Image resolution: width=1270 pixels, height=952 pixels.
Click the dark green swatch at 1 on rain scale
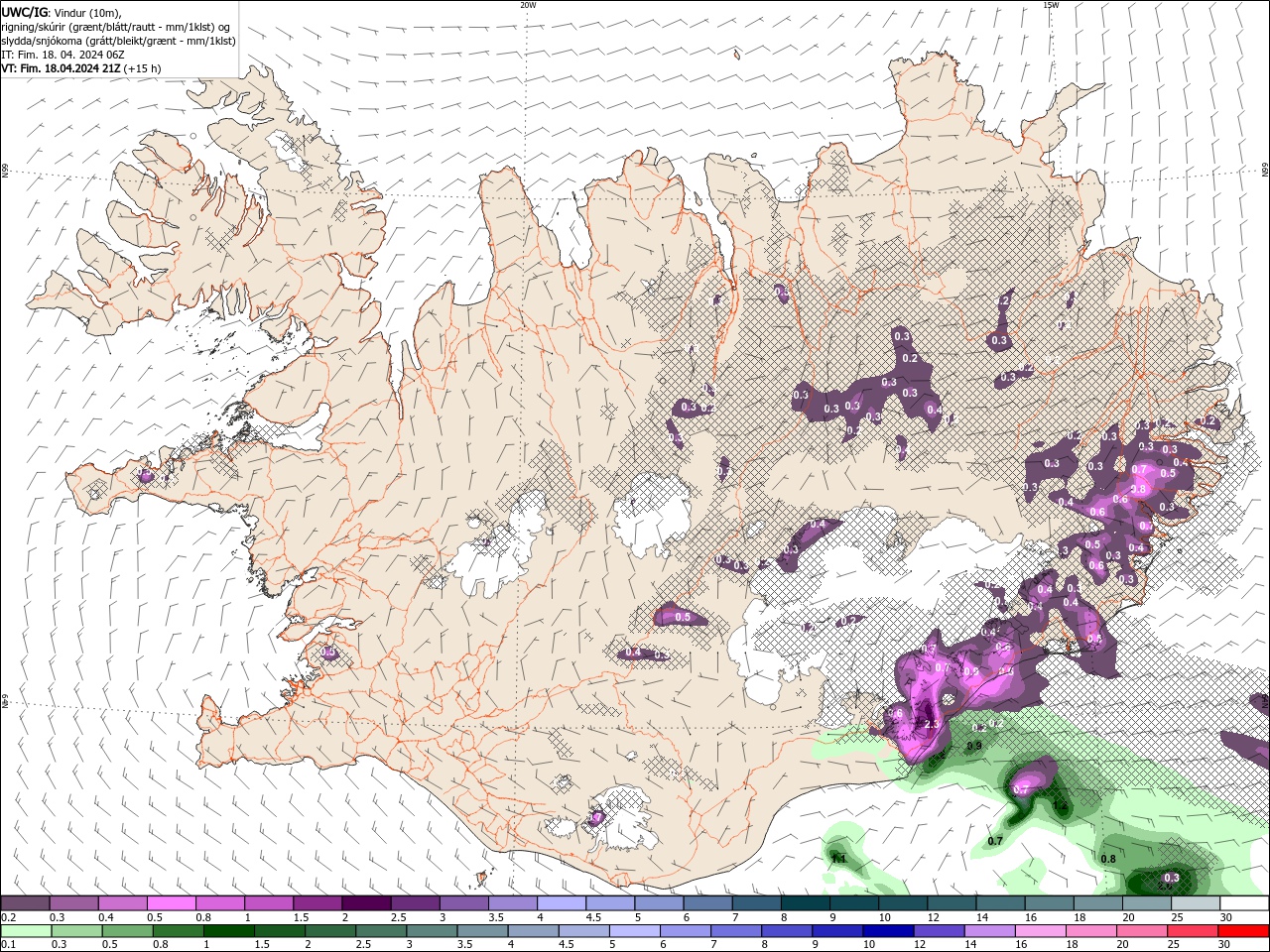click(x=227, y=931)
